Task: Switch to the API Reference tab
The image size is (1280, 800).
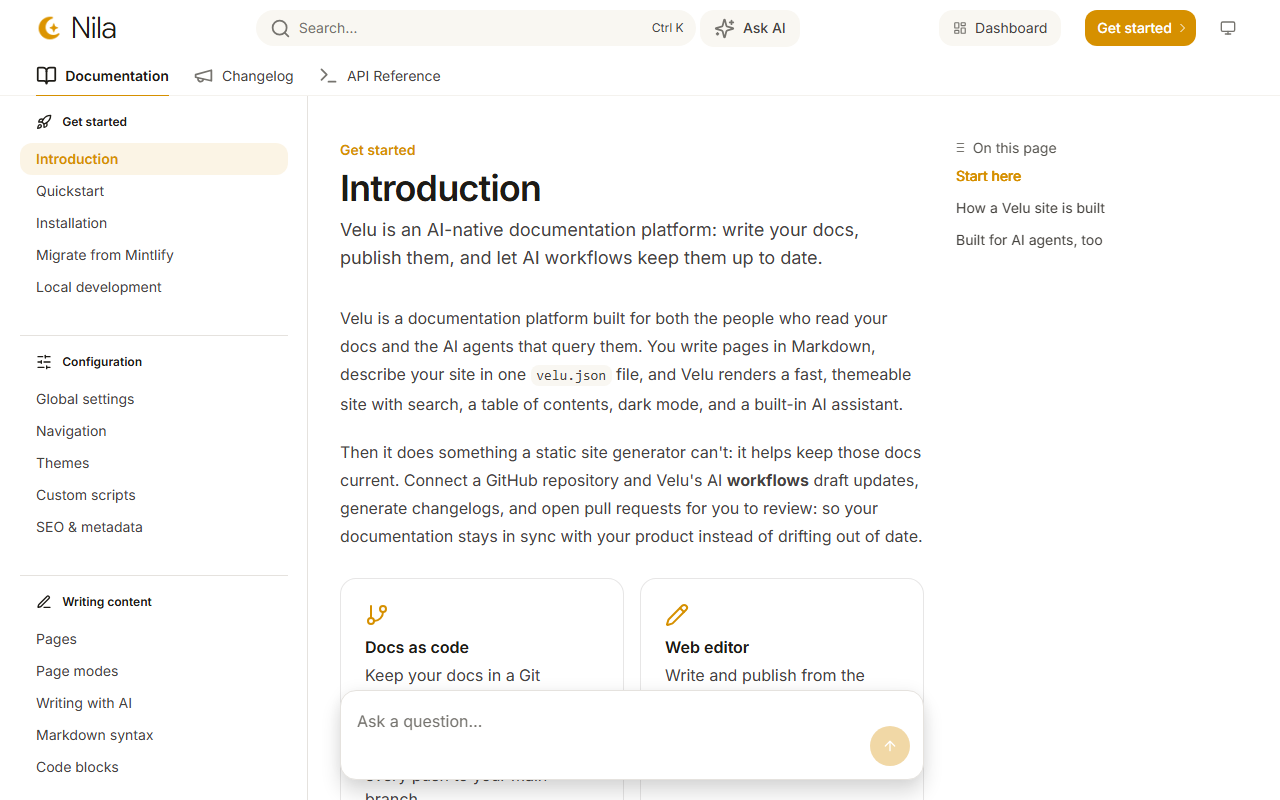Action: (x=380, y=76)
